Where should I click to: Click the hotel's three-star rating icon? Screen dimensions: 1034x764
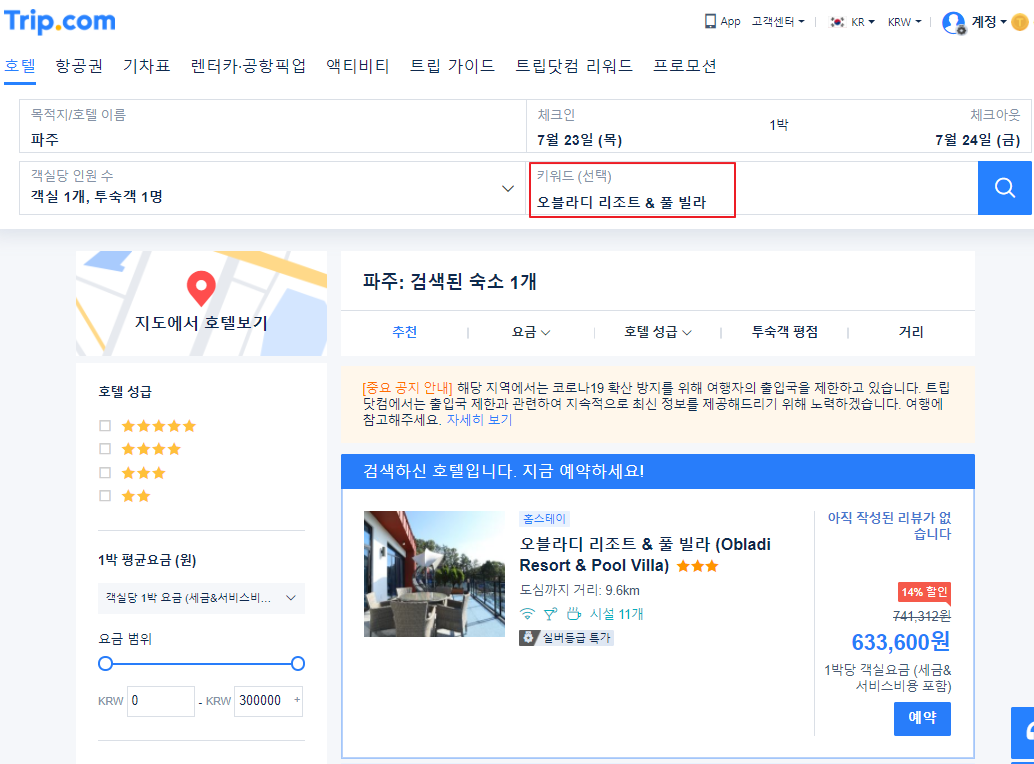pyautogui.click(x=697, y=566)
